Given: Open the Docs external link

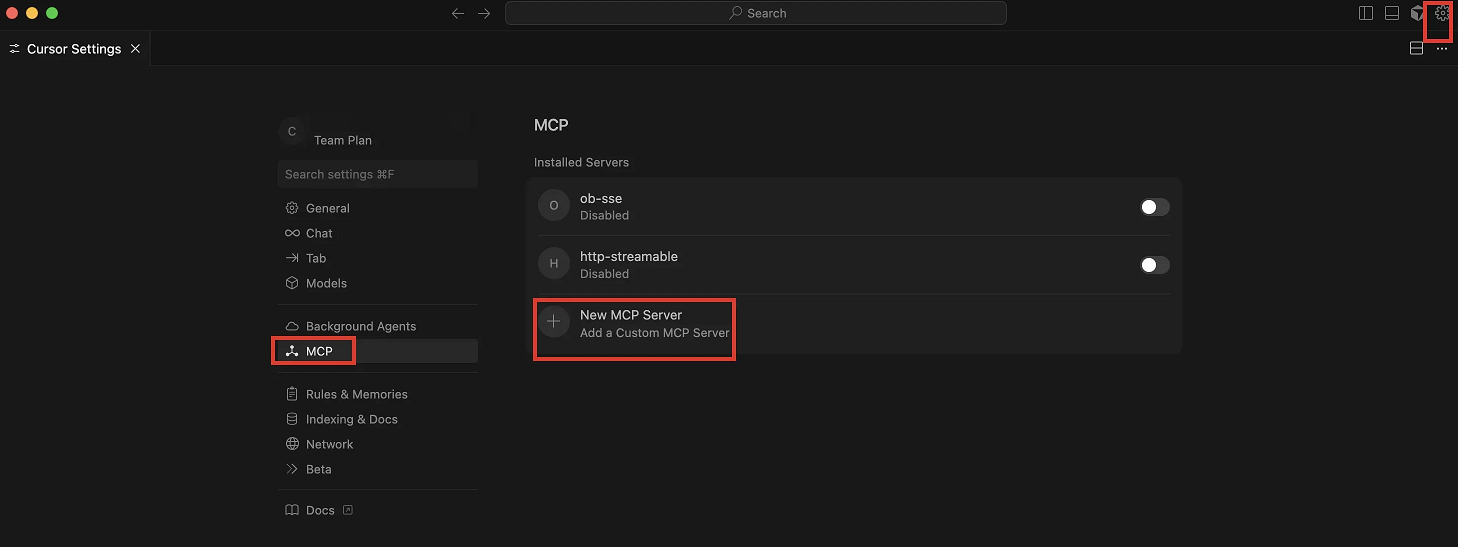Looking at the screenshot, I should (x=320, y=510).
